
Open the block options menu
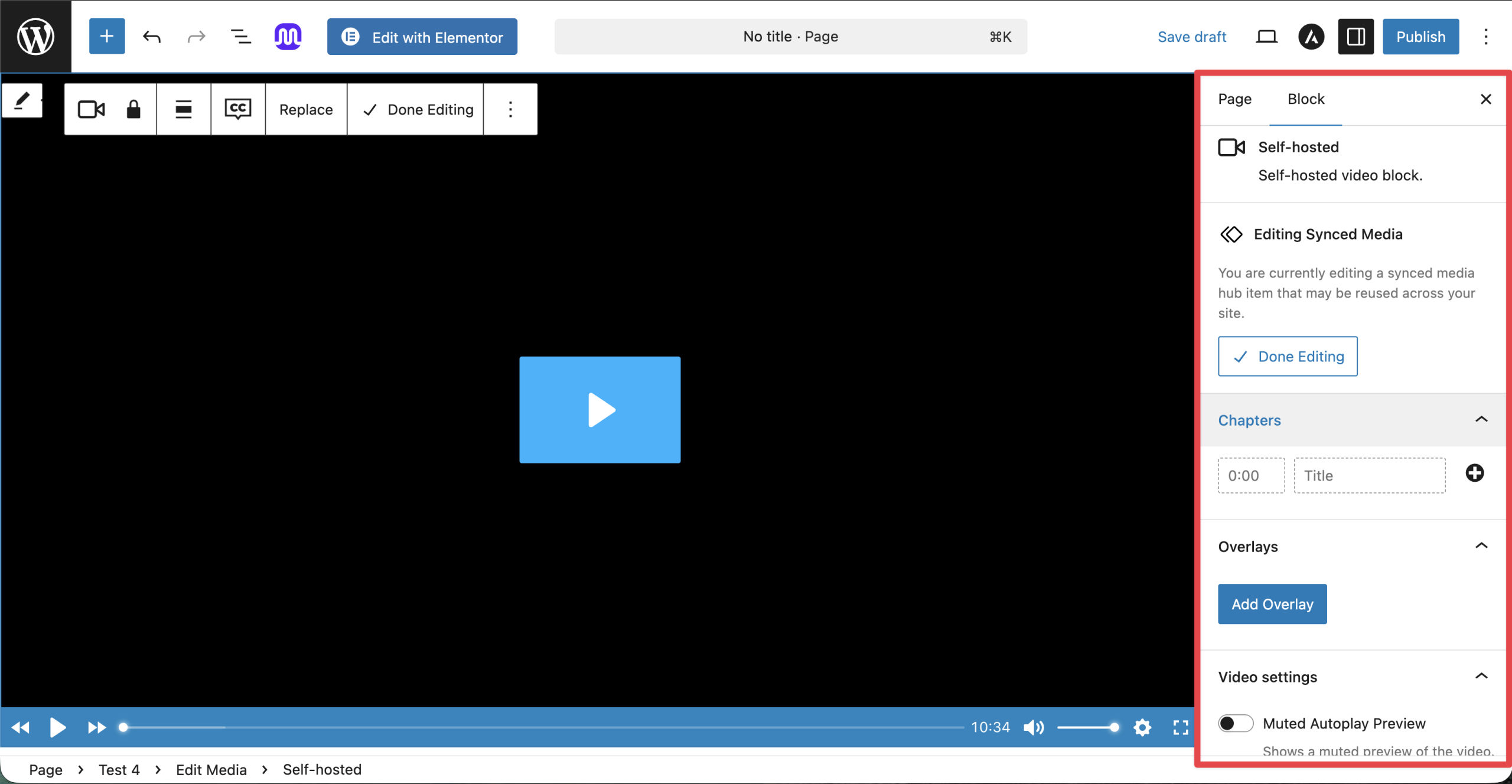(x=510, y=109)
